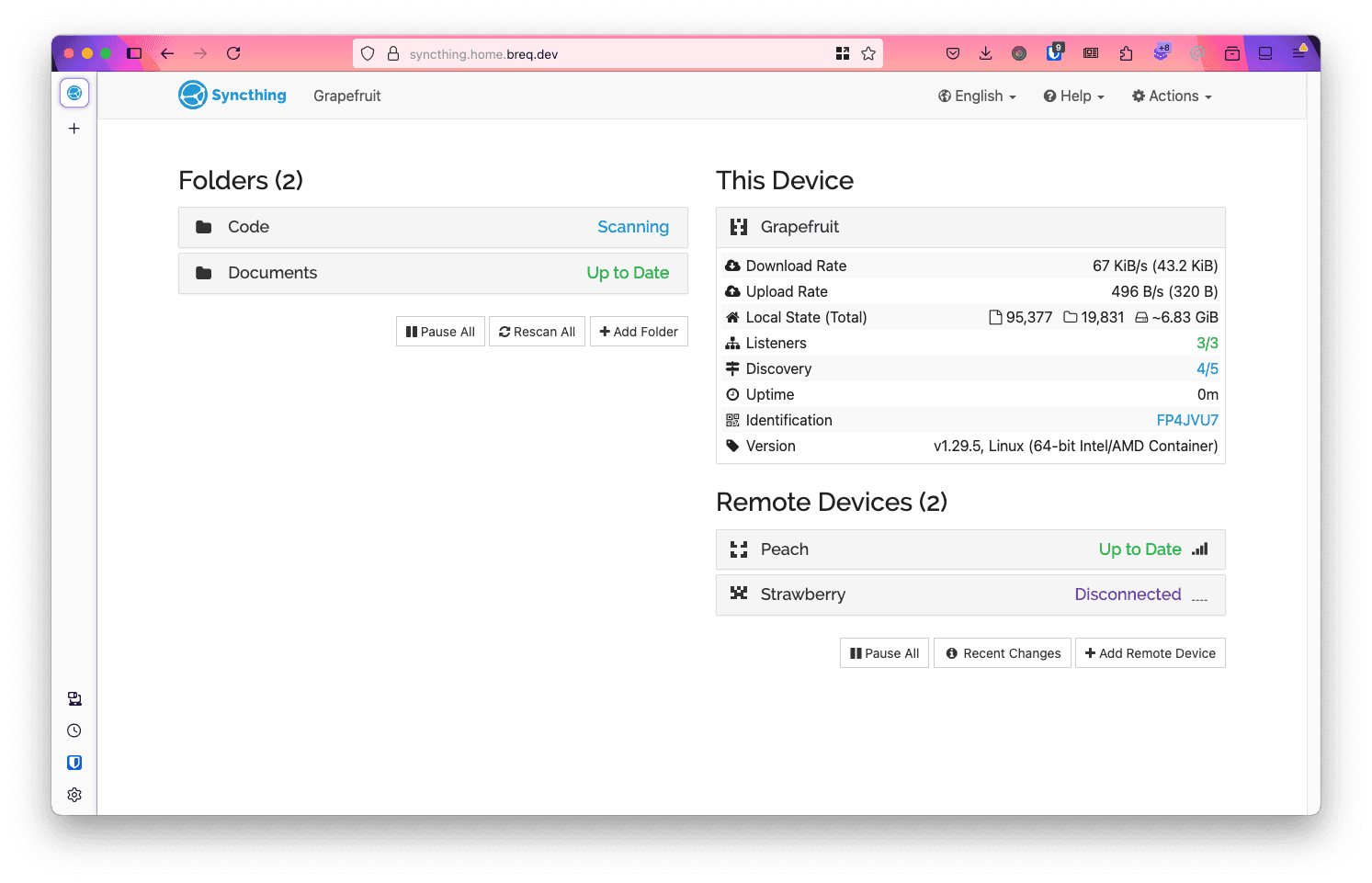The height and width of the screenshot is (883, 1372).
Task: Click the Syncthing logo in the navbar
Action: coord(232,96)
